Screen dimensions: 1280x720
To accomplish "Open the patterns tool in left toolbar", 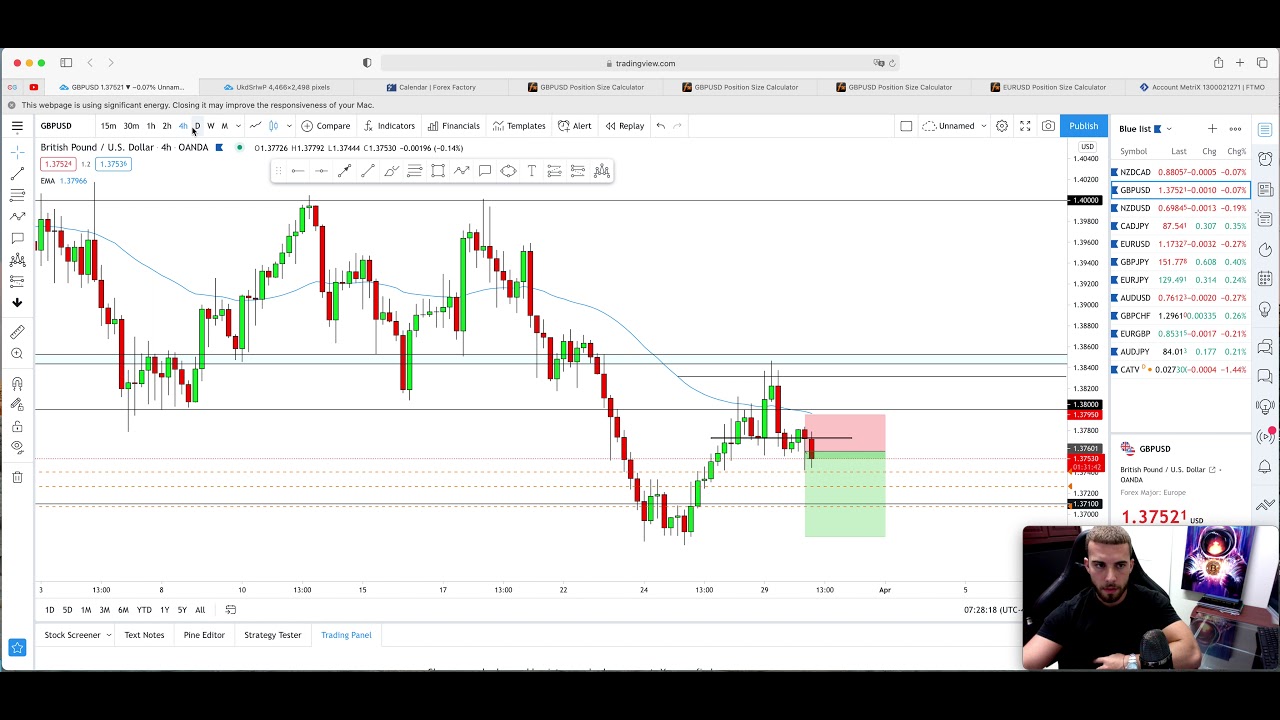I will [17, 260].
